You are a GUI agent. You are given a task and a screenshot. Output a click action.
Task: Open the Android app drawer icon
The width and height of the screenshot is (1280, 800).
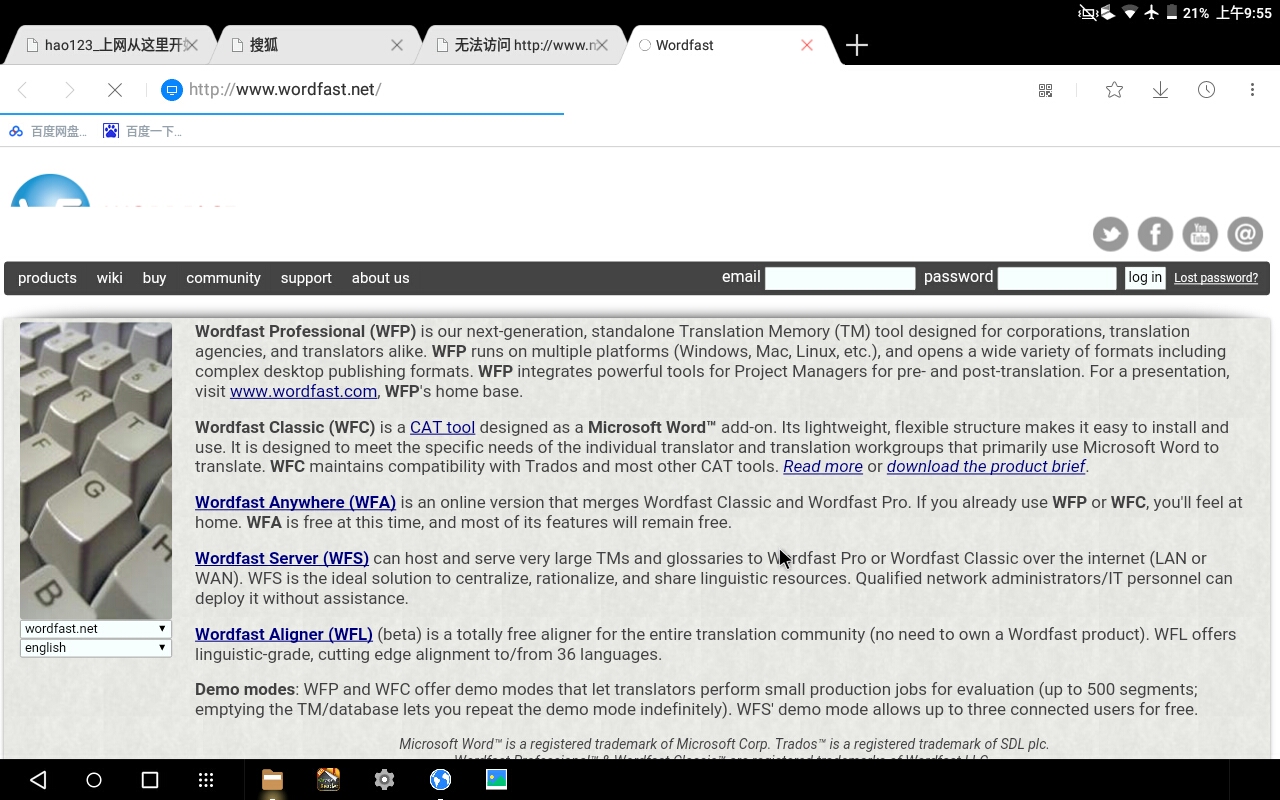[206, 780]
